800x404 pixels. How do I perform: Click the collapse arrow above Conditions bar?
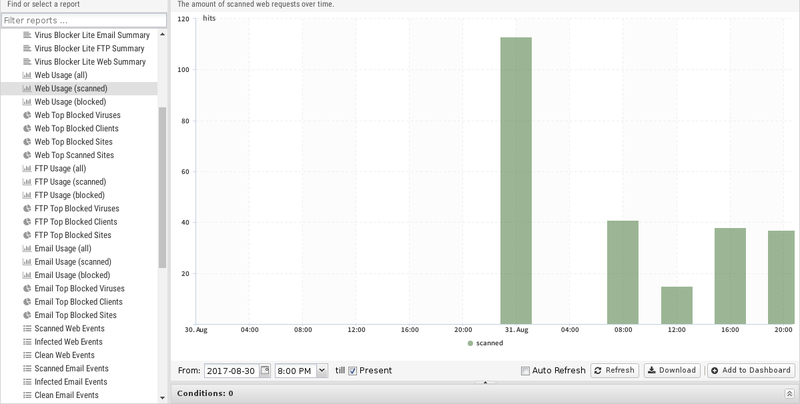(485, 382)
